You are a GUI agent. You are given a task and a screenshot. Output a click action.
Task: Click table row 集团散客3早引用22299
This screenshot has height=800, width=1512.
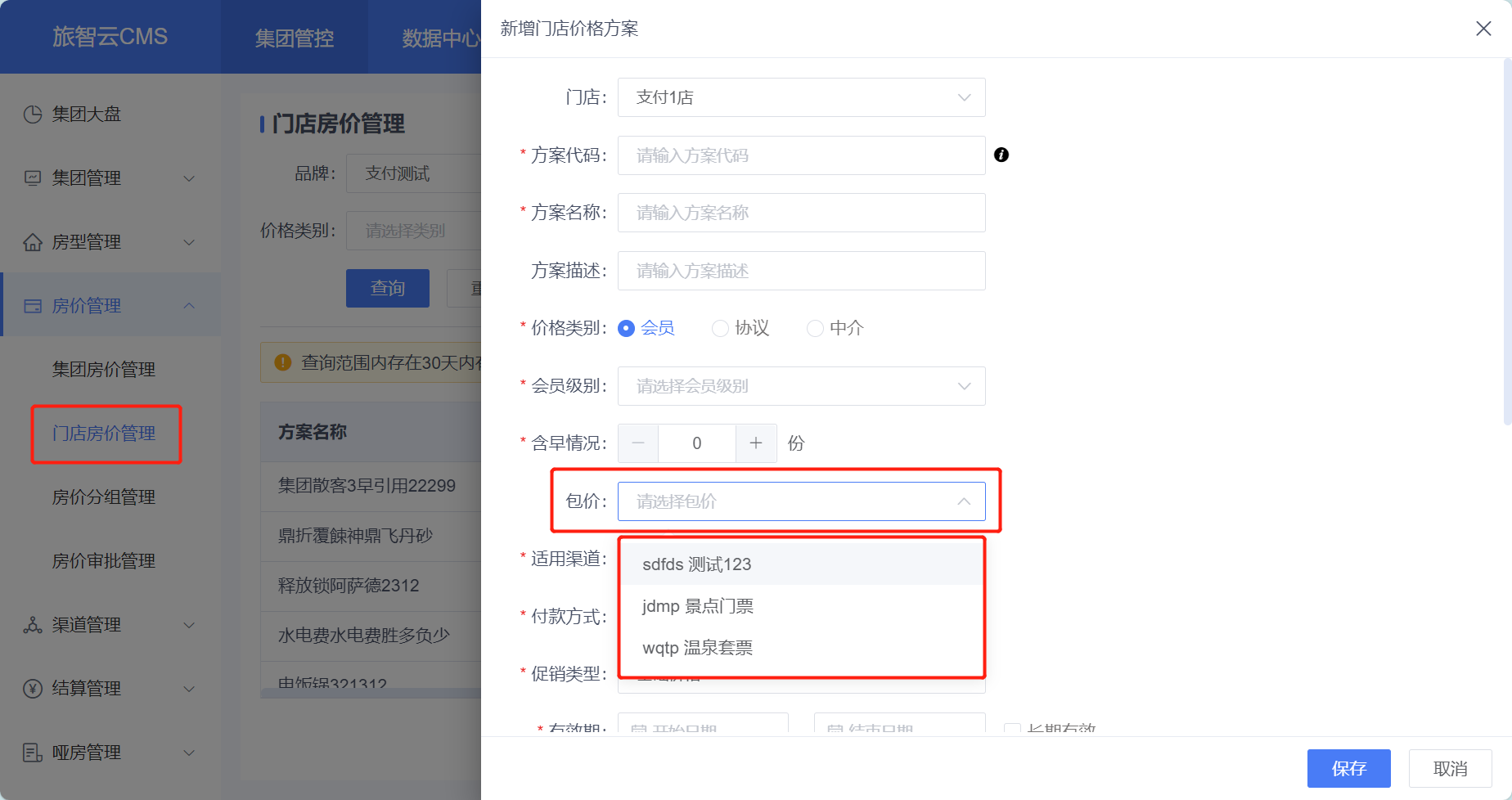click(x=371, y=486)
